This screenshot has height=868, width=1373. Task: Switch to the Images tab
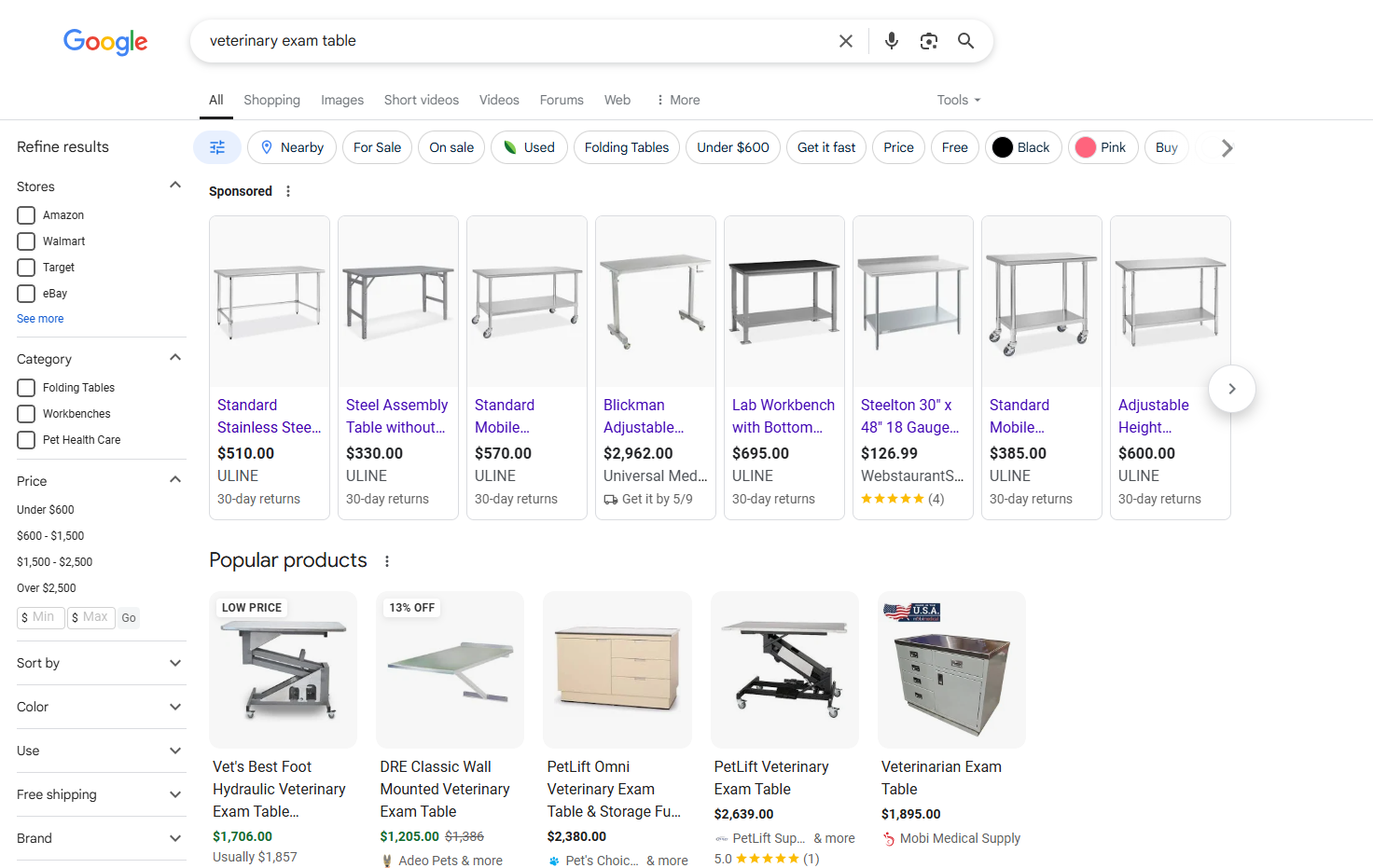[x=342, y=100]
